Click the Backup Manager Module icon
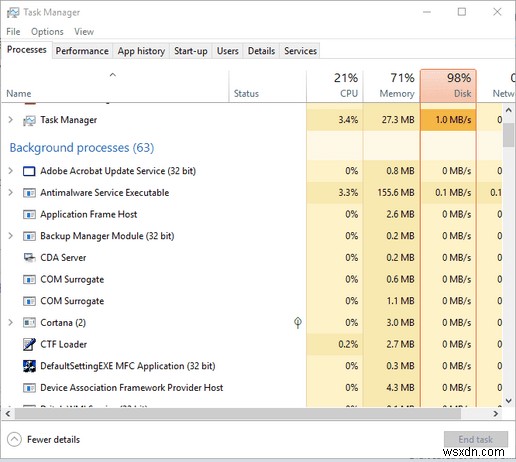 click(x=29, y=236)
